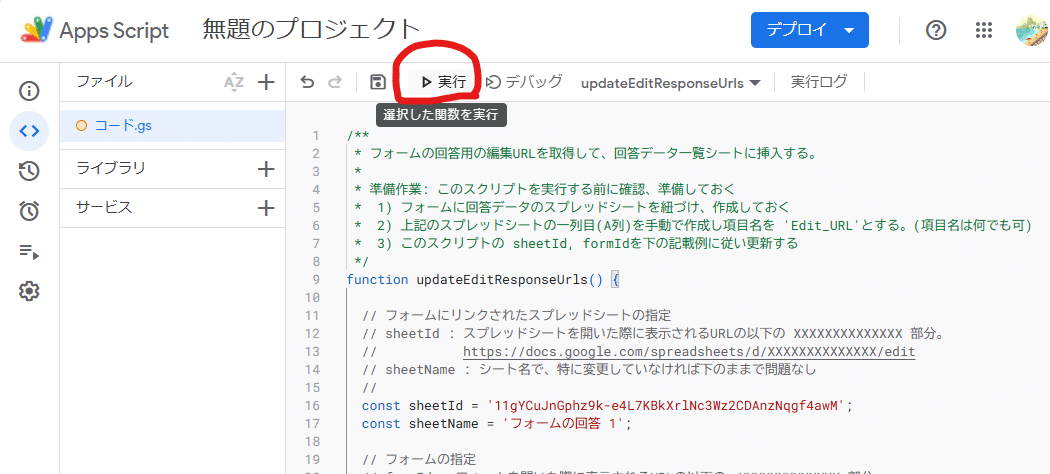Open the editor code icon in sidebar
The image size is (1050, 474).
point(29,131)
